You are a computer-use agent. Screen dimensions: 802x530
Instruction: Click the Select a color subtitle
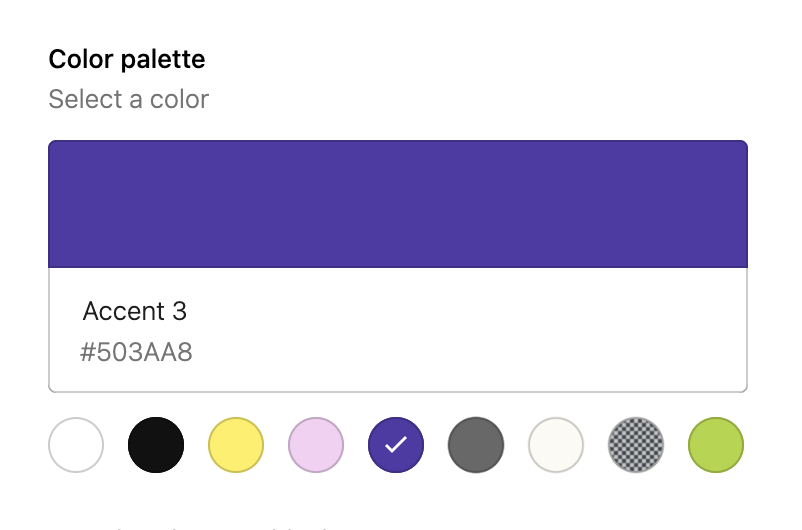[129, 100]
